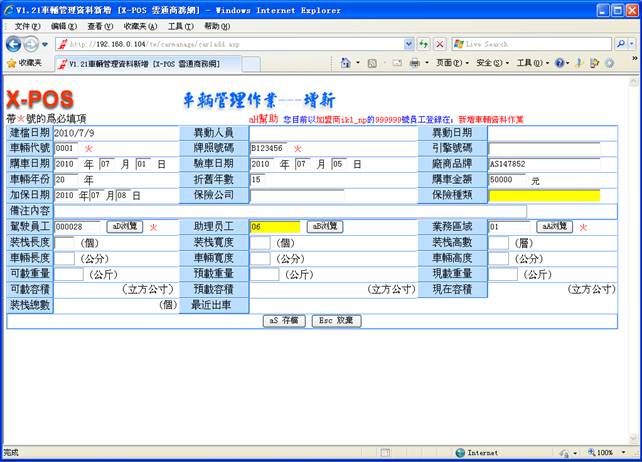The height and width of the screenshot is (462, 642).
Task: Click the Esc 放棄 cancel button
Action: 337,321
